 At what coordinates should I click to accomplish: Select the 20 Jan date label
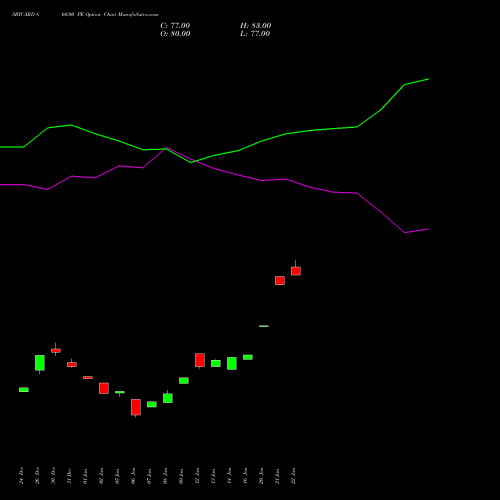click(x=262, y=476)
